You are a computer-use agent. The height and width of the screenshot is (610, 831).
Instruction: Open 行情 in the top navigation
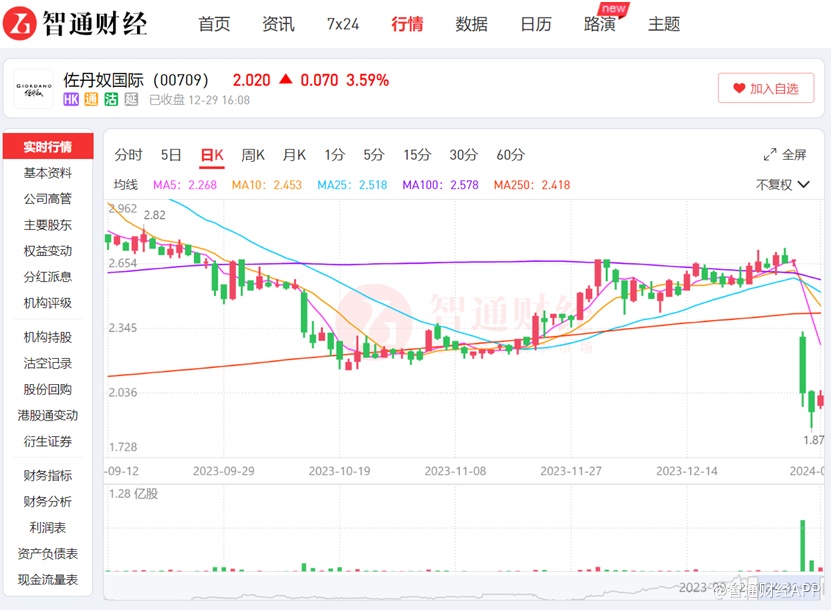click(x=407, y=24)
